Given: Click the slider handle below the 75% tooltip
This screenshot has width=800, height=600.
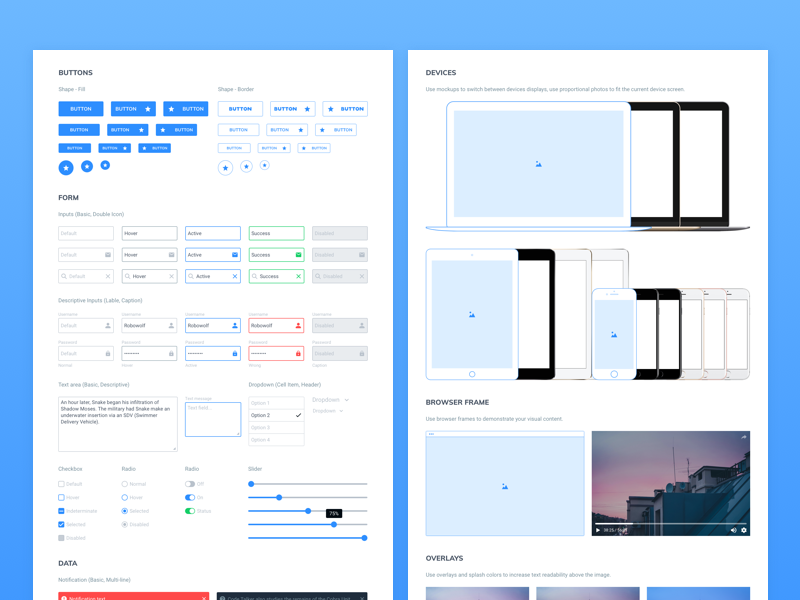Looking at the screenshot, I should click(x=334, y=524).
